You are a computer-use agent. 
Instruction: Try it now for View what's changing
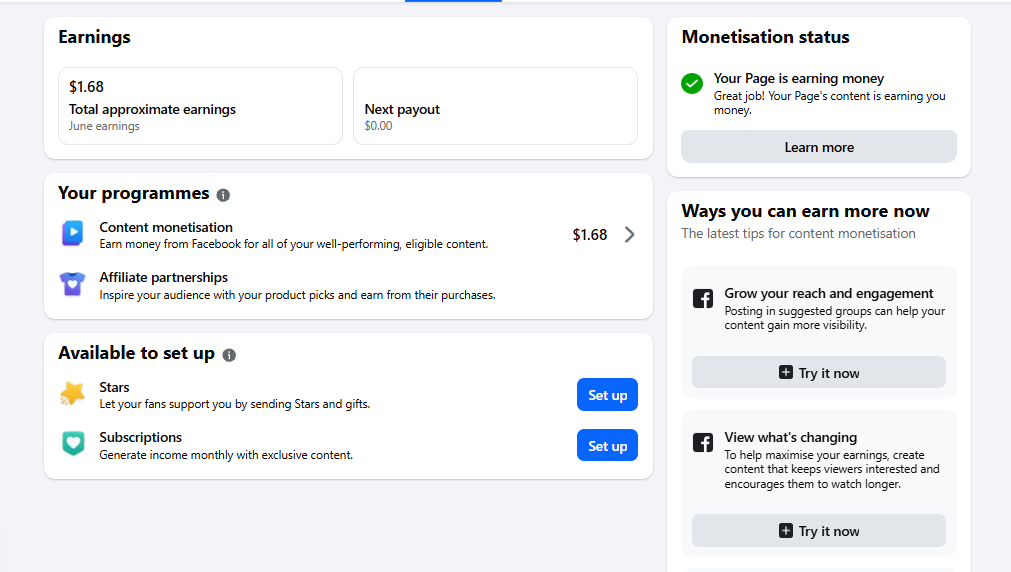pyautogui.click(x=819, y=531)
